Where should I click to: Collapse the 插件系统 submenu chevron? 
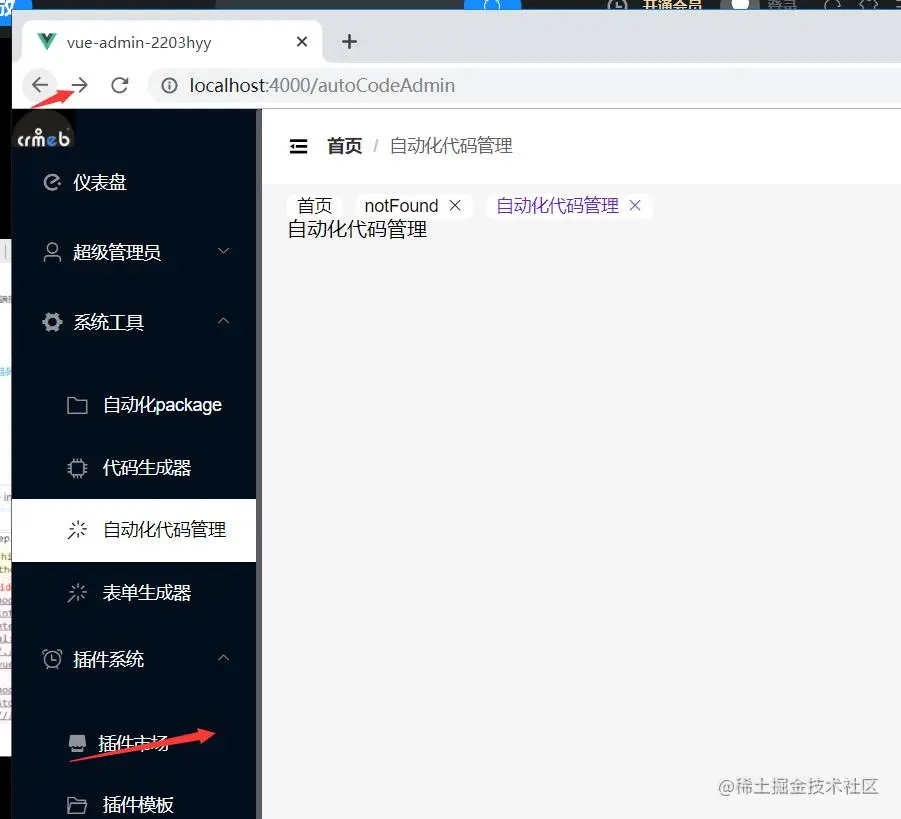[x=224, y=657]
